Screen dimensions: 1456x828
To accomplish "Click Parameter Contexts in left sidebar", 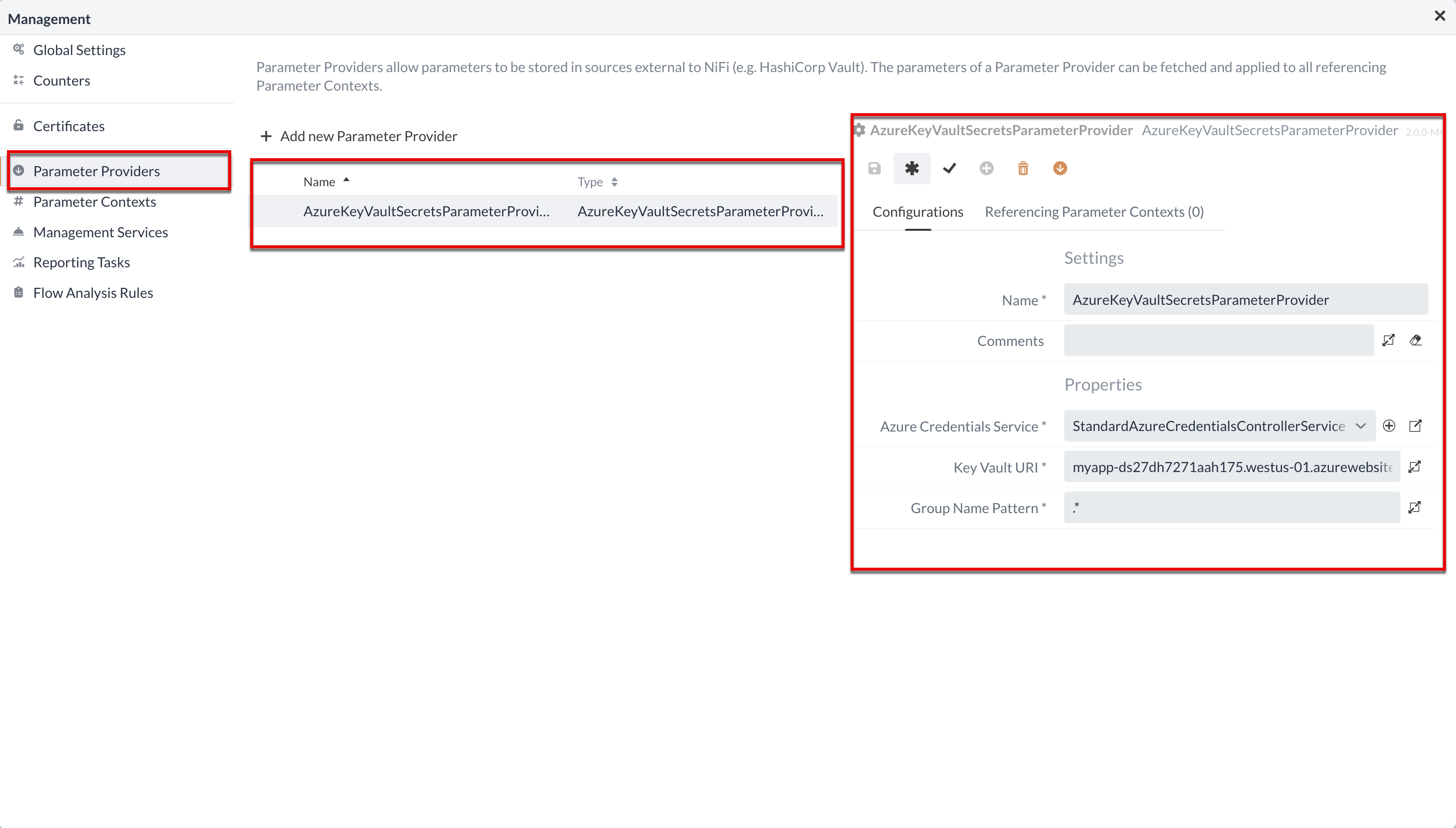I will [95, 201].
